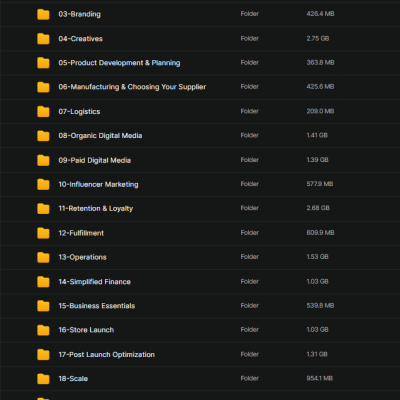400x400 pixels.
Task: Click the 16-Store Launch folder icon
Action: point(43,330)
